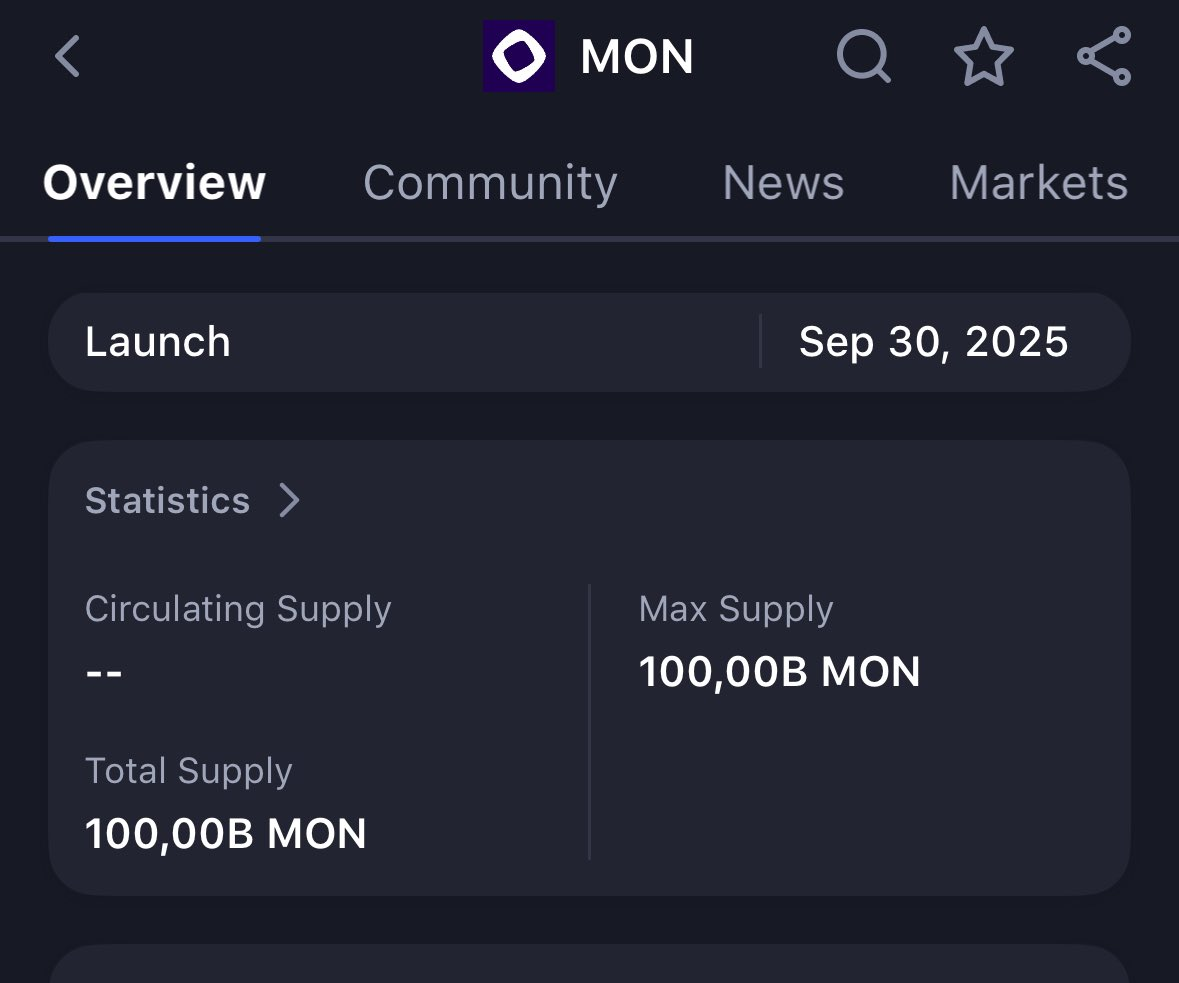Click the back arrow
The image size is (1179, 983).
67,57
